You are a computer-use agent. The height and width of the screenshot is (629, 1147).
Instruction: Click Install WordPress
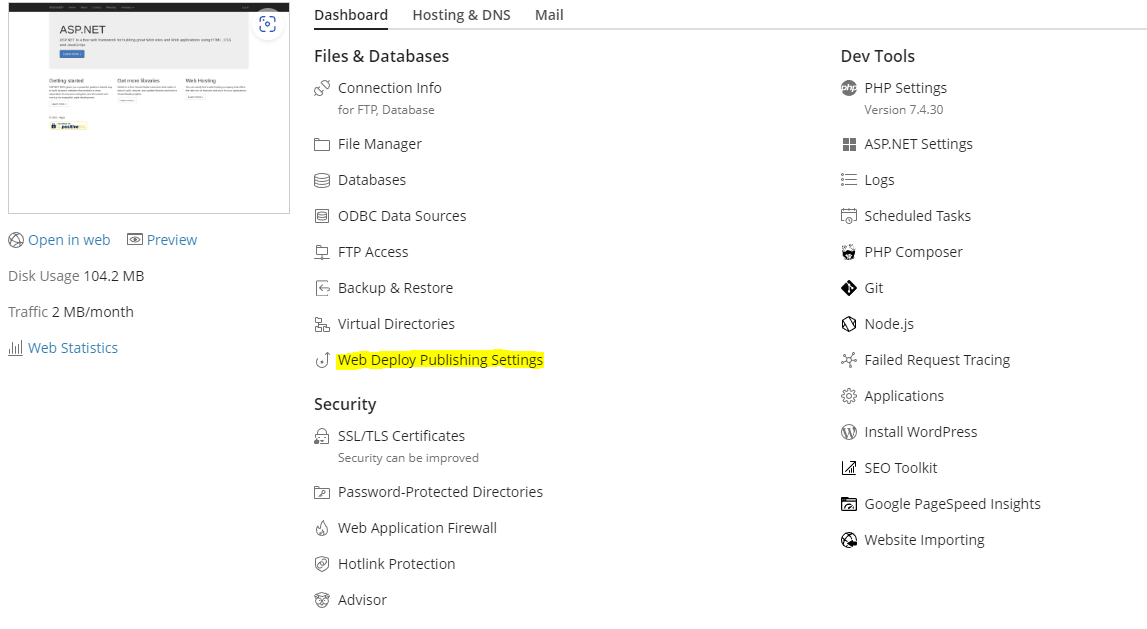920,432
